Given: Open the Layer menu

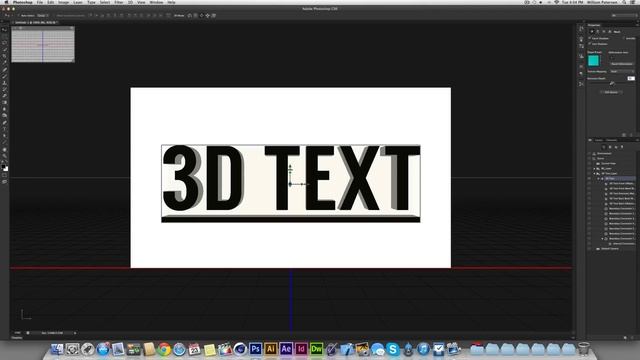Looking at the screenshot, I should 78,2.
